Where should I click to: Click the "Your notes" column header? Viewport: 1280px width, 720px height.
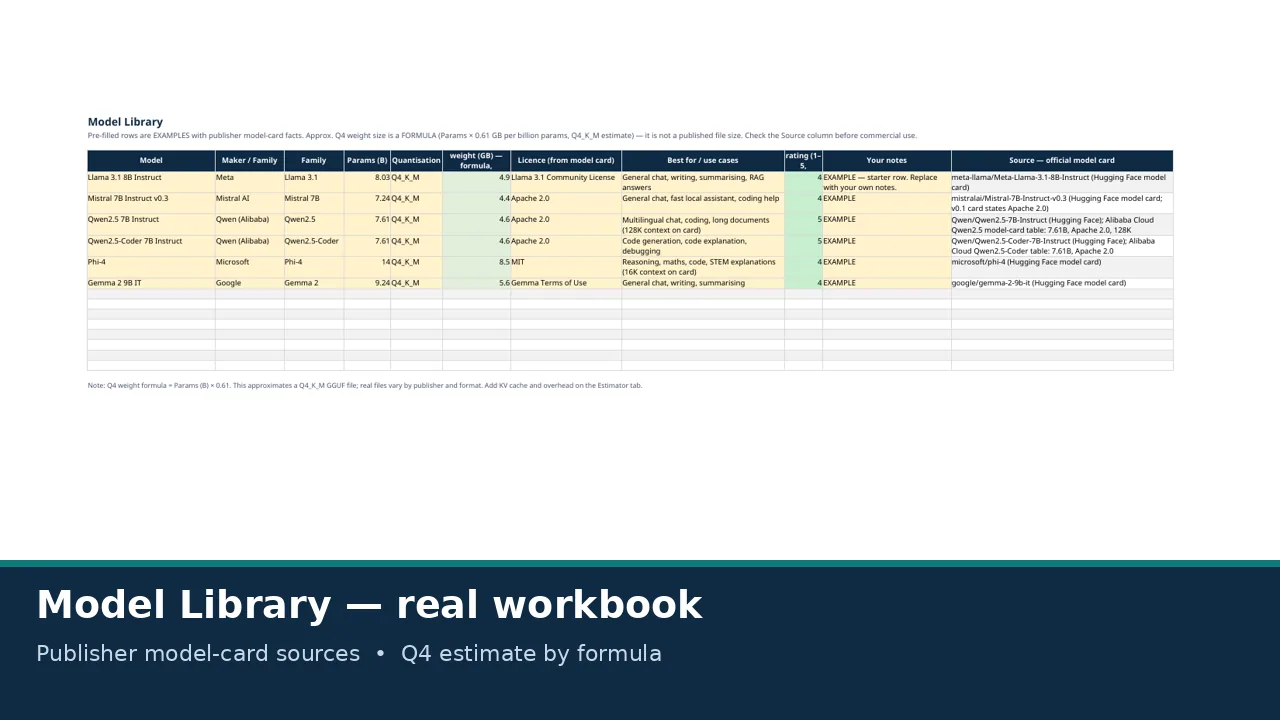click(x=887, y=160)
